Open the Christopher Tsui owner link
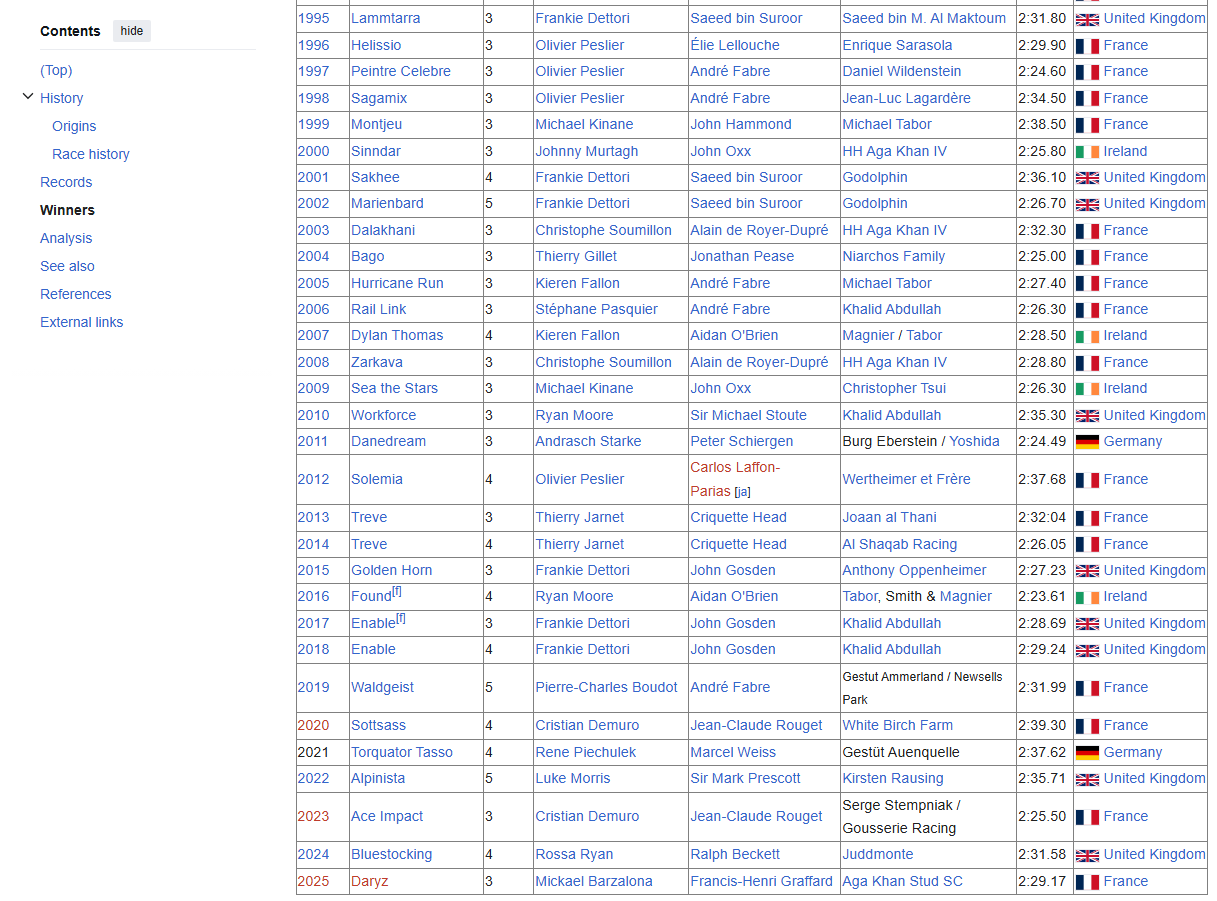 [894, 388]
